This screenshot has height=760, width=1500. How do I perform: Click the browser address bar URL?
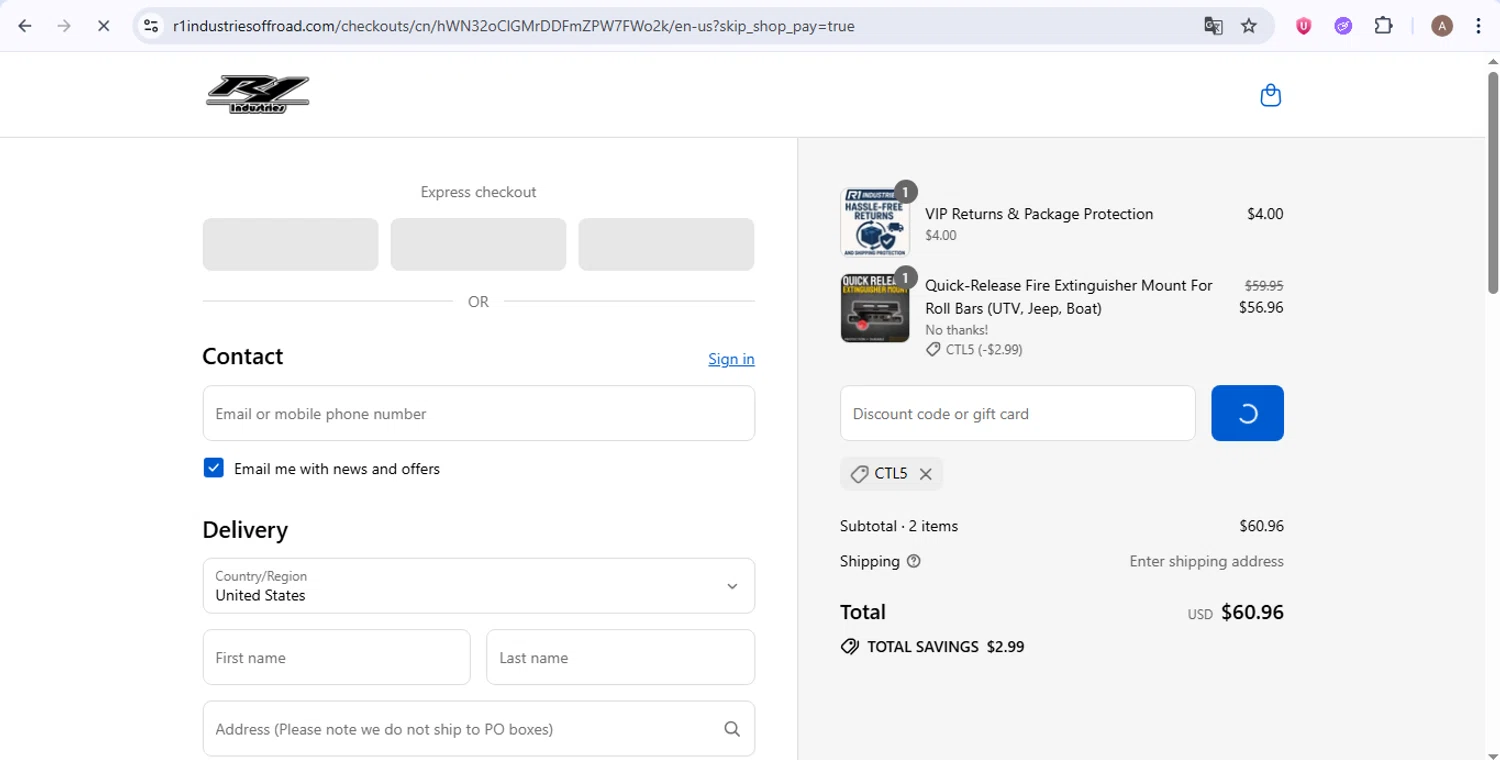[514, 26]
